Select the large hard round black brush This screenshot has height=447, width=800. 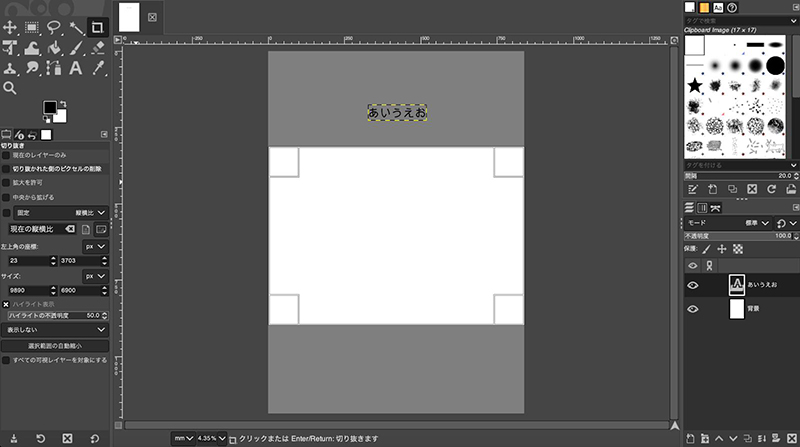pos(775,65)
